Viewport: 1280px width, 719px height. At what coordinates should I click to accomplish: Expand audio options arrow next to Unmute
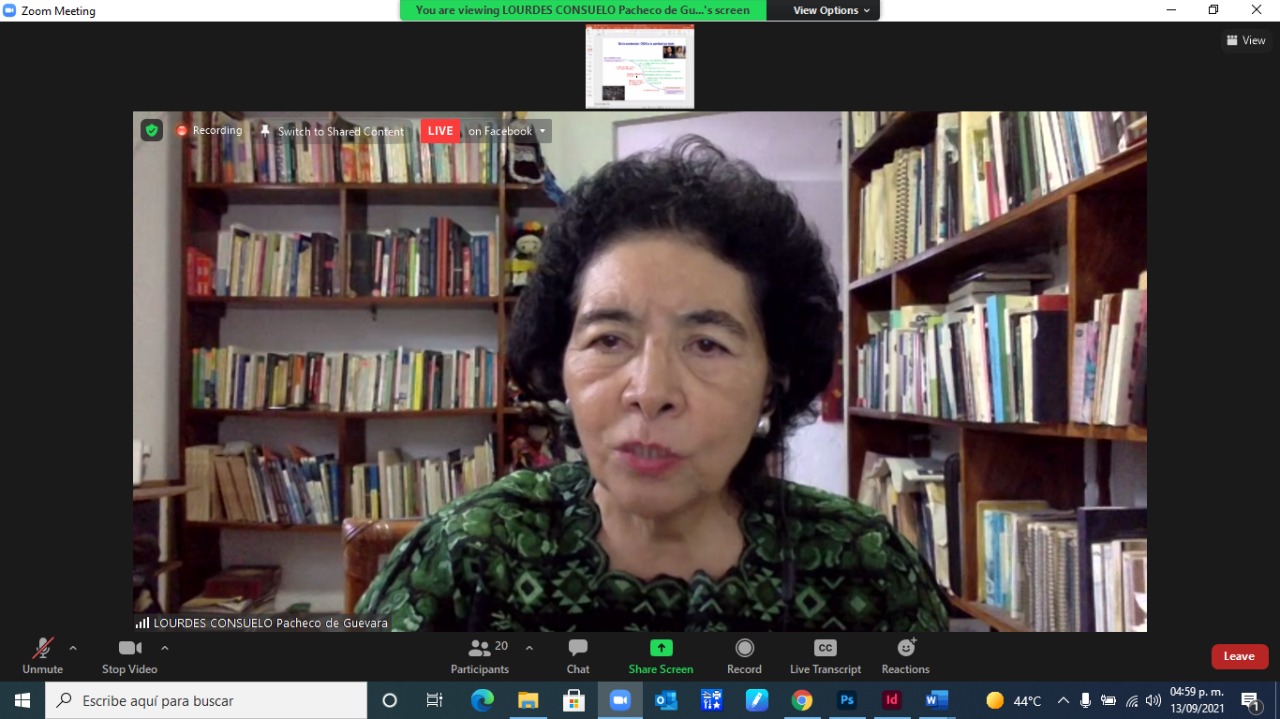click(x=73, y=648)
